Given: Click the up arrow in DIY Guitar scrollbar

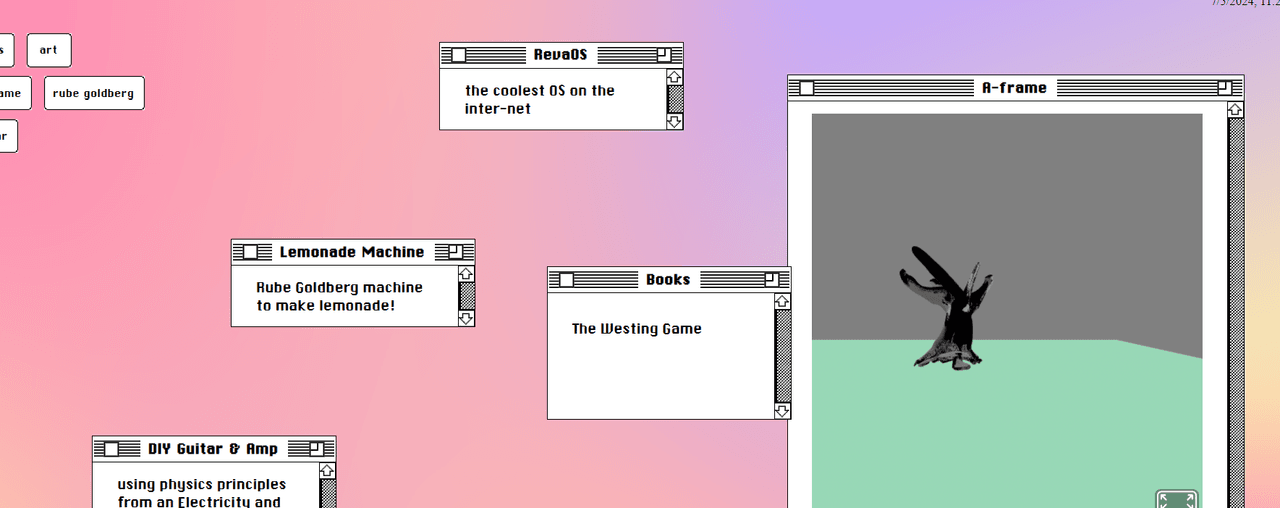Looking at the screenshot, I should (327, 470).
